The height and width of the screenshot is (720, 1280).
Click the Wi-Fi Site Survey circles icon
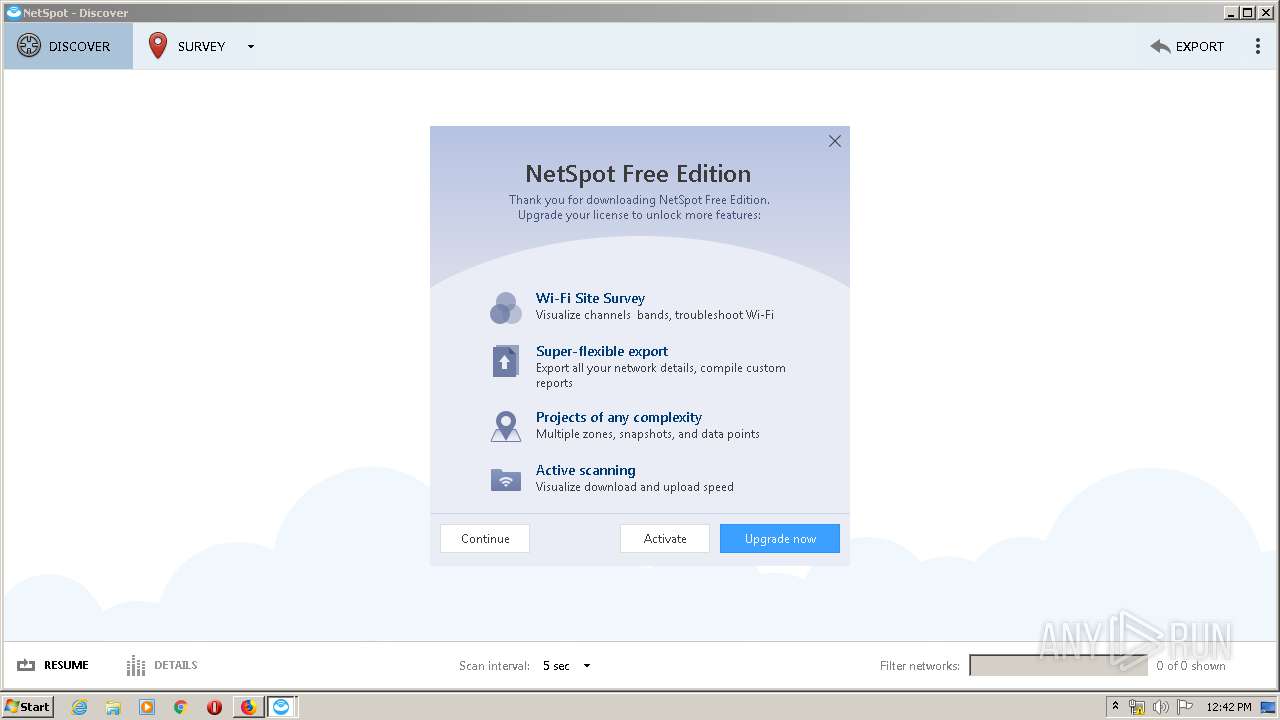pyautogui.click(x=506, y=308)
